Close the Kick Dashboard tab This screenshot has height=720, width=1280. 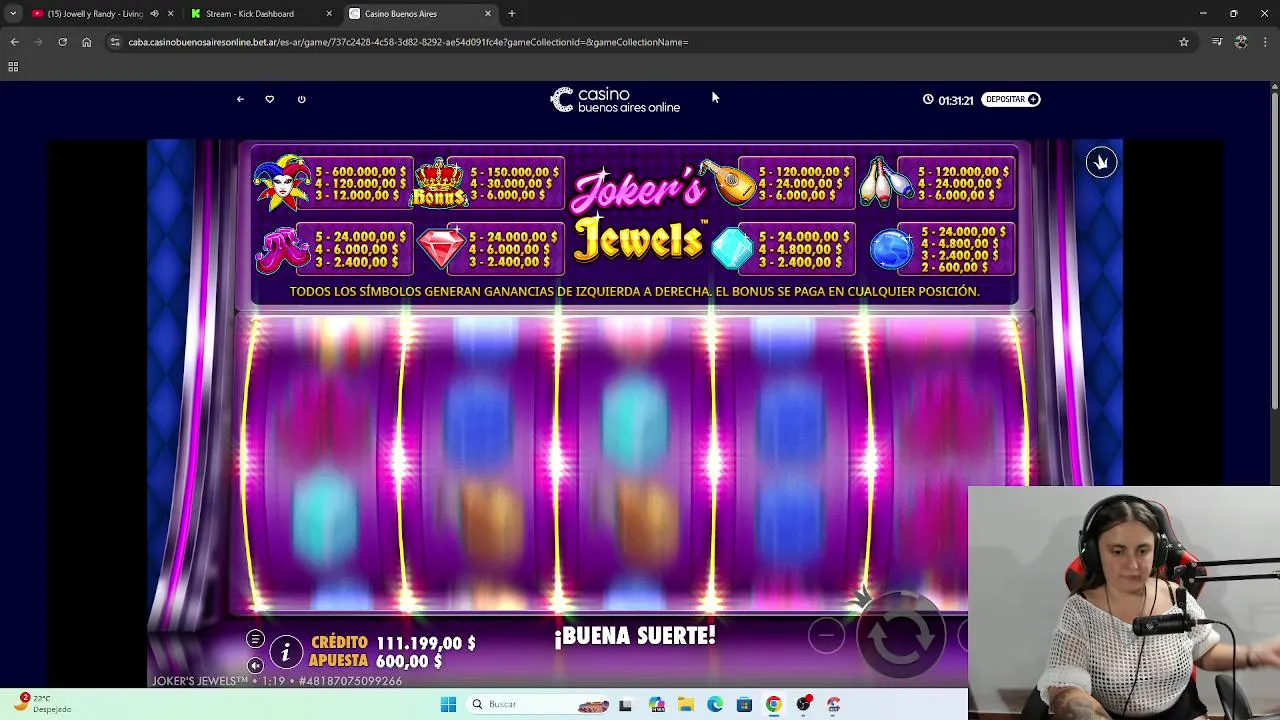pyautogui.click(x=329, y=14)
